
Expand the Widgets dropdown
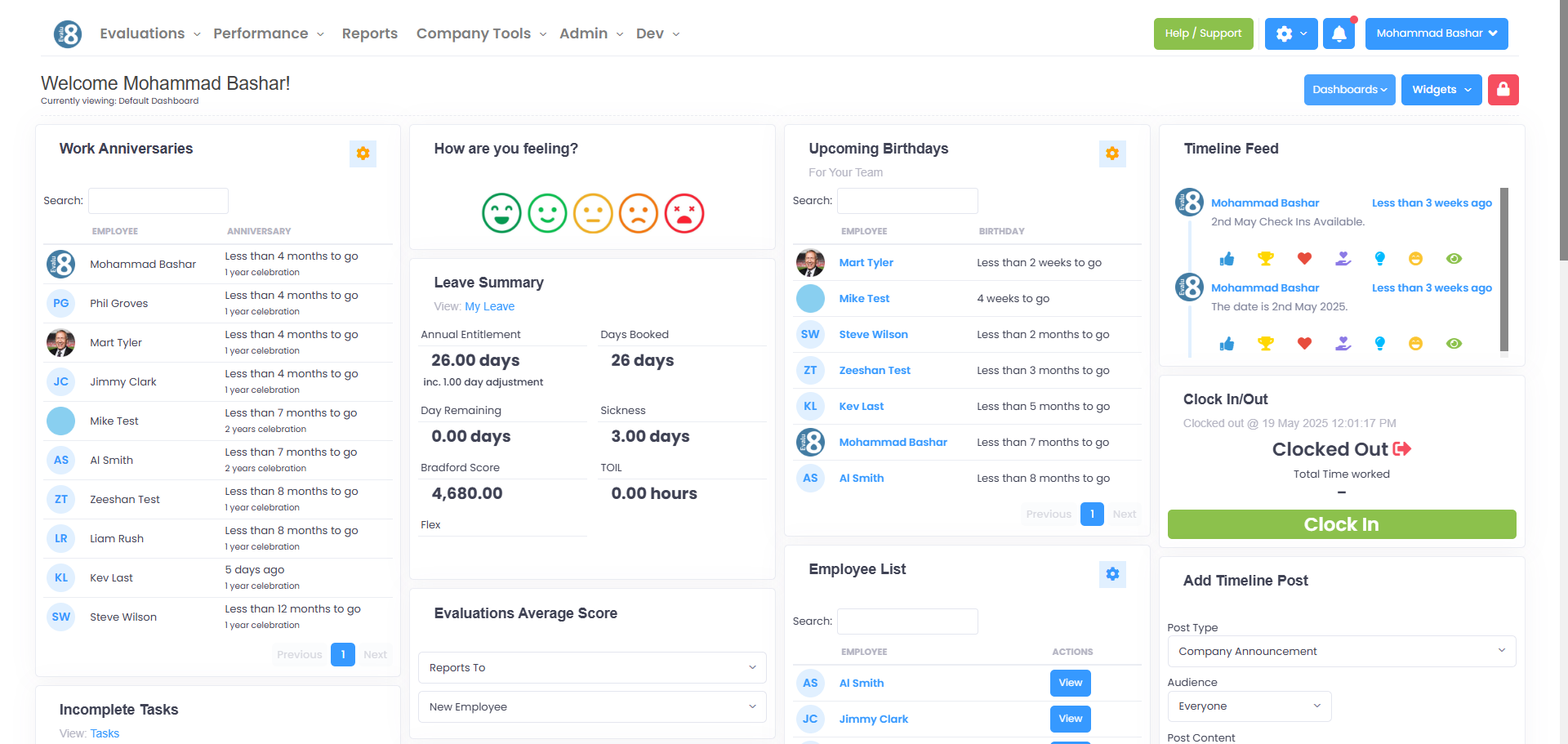tap(1441, 90)
